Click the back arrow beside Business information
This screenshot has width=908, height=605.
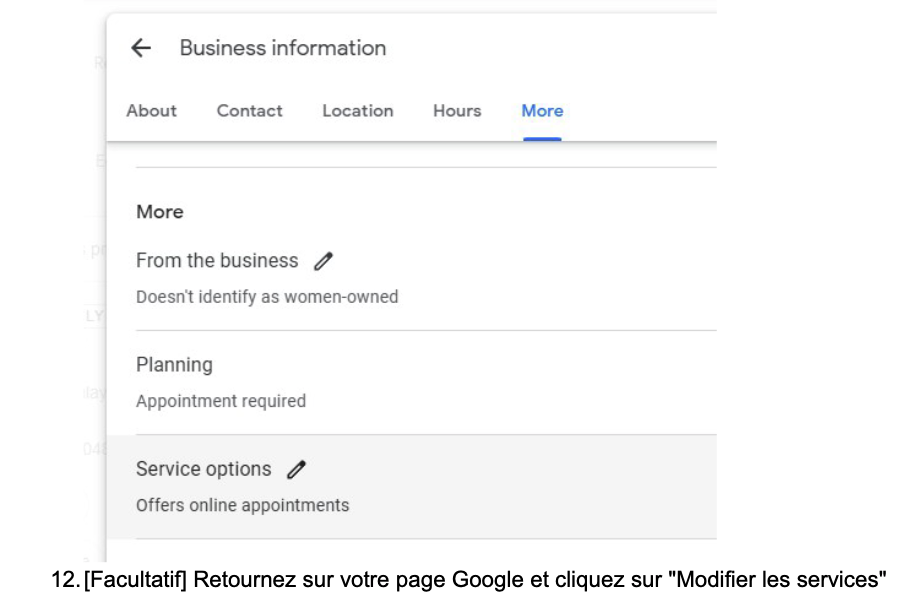click(x=141, y=48)
